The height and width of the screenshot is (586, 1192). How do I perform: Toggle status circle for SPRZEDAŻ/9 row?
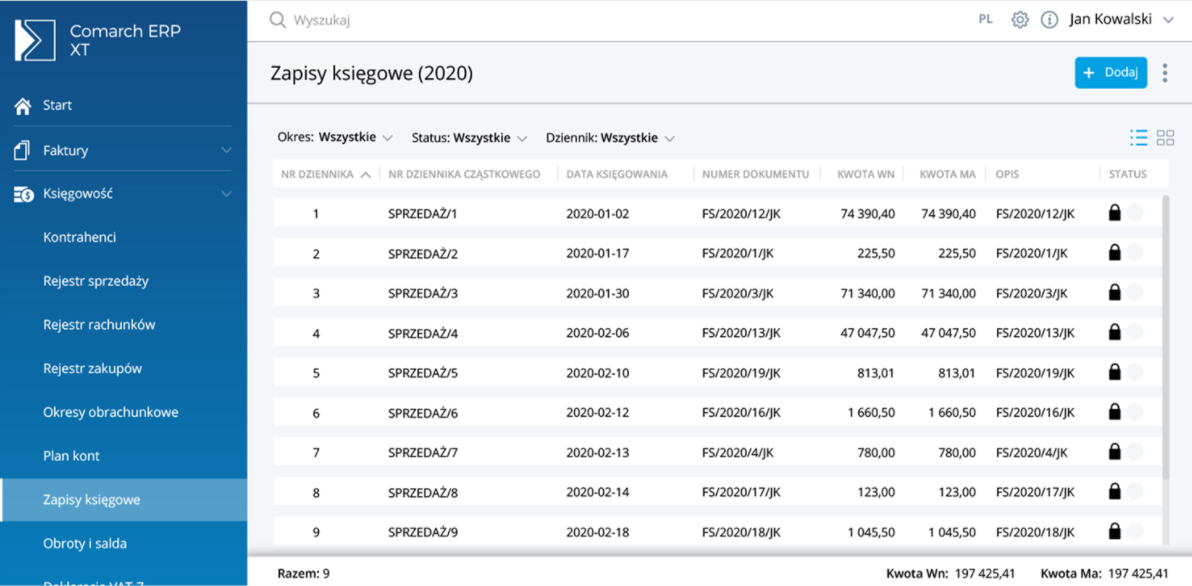[x=1135, y=531]
